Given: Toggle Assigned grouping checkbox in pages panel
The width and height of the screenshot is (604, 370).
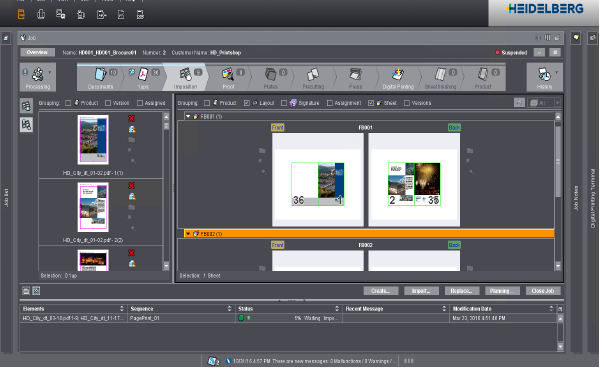Looking at the screenshot, I should click(x=140, y=103).
